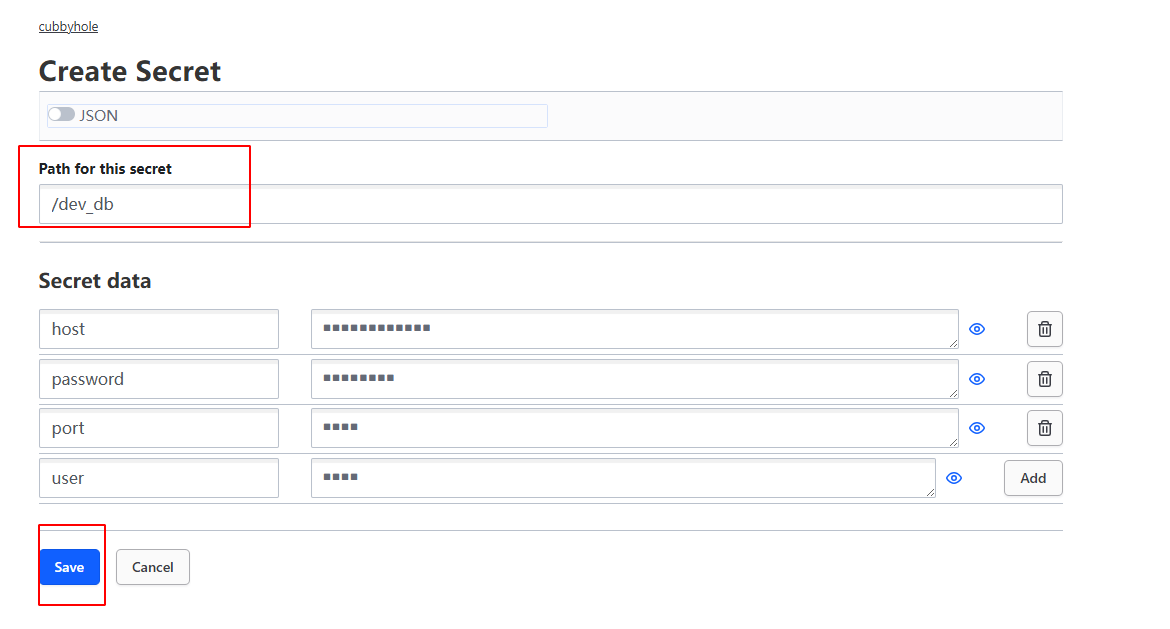
Task: Enable the JSON toggle switch
Action: (61, 115)
